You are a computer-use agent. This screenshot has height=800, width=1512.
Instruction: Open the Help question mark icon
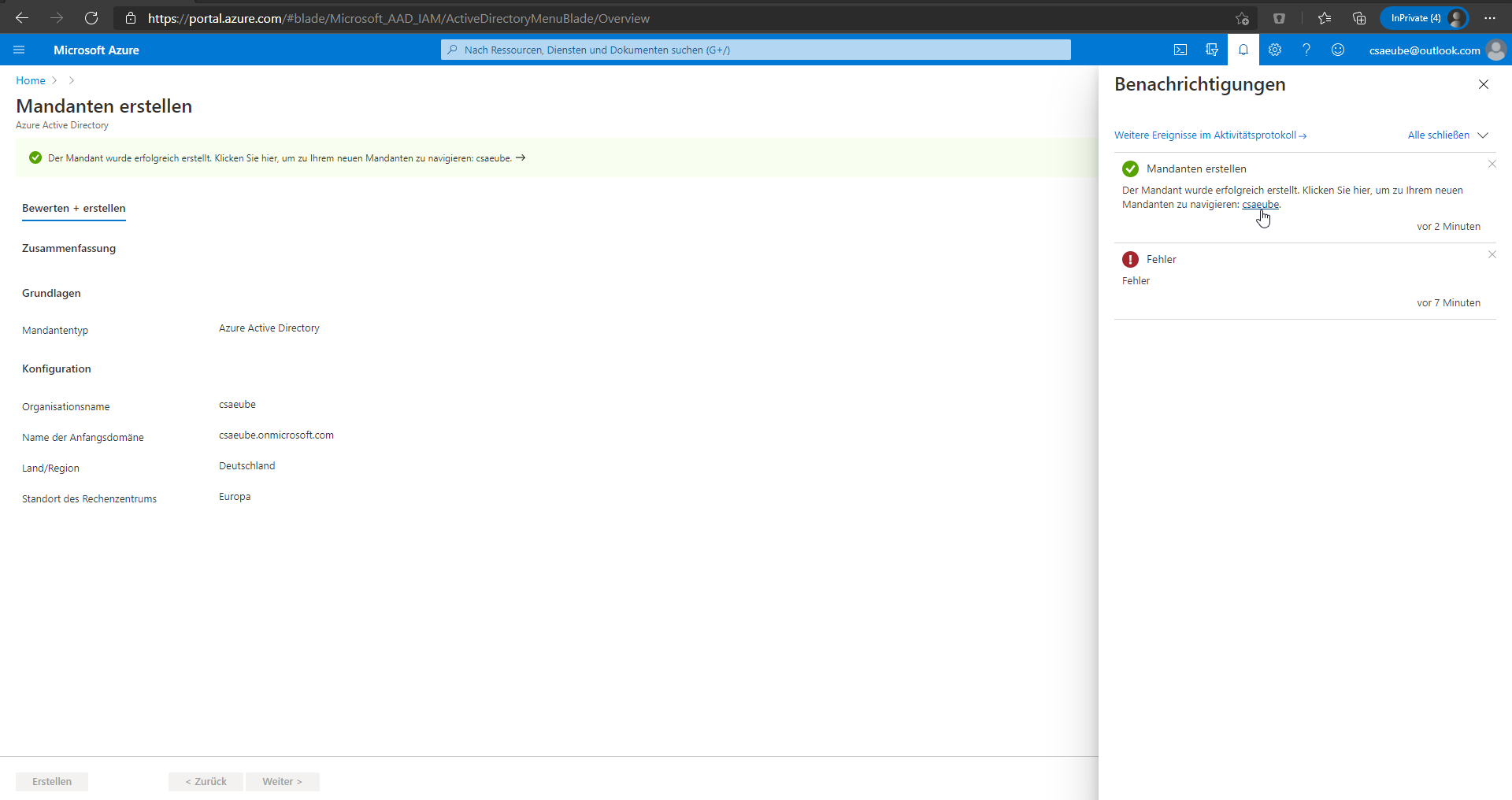click(1306, 50)
